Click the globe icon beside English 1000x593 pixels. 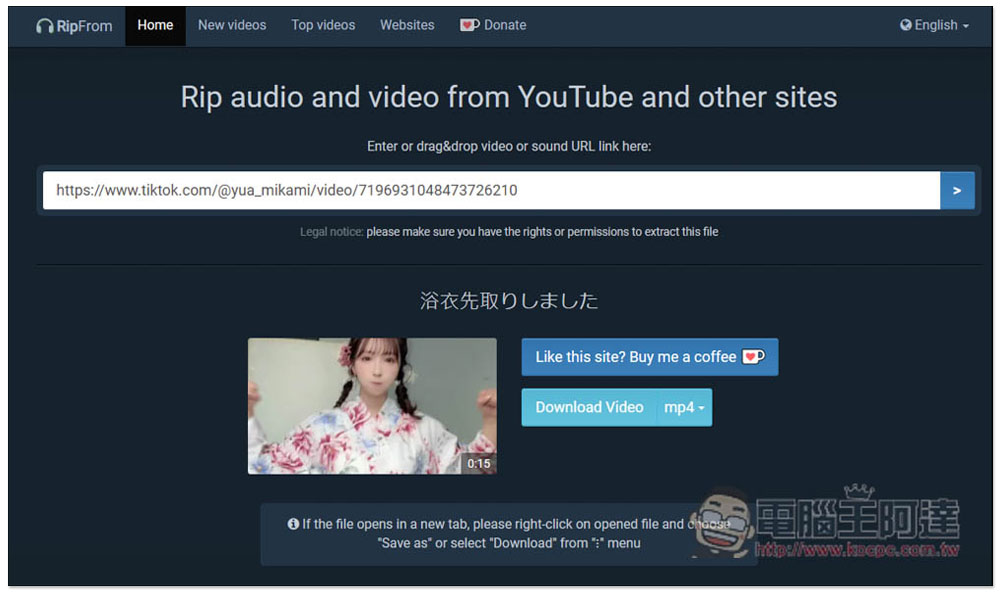point(906,25)
